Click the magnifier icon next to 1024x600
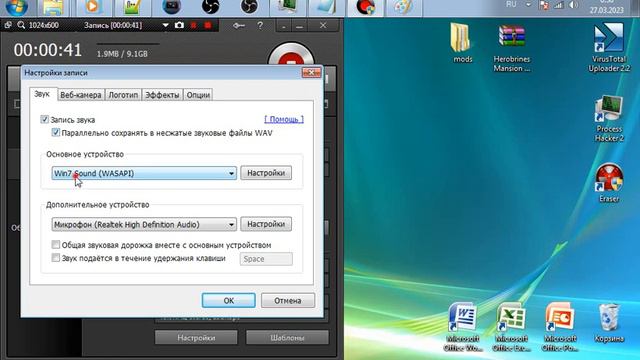640x360 pixels. coord(21,25)
